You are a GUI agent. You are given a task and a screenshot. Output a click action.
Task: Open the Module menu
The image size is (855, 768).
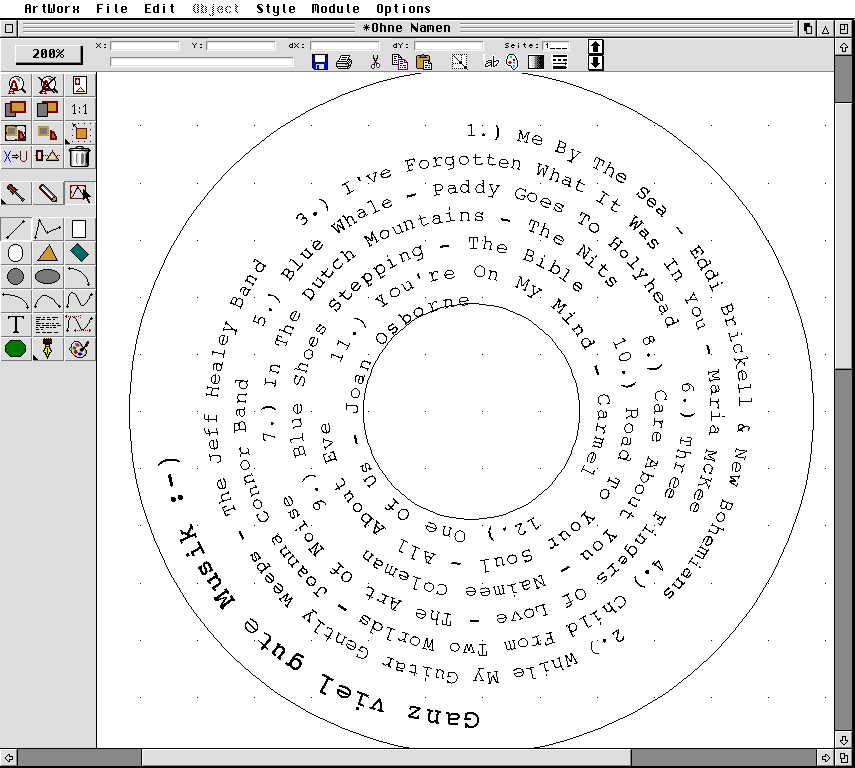(x=335, y=9)
